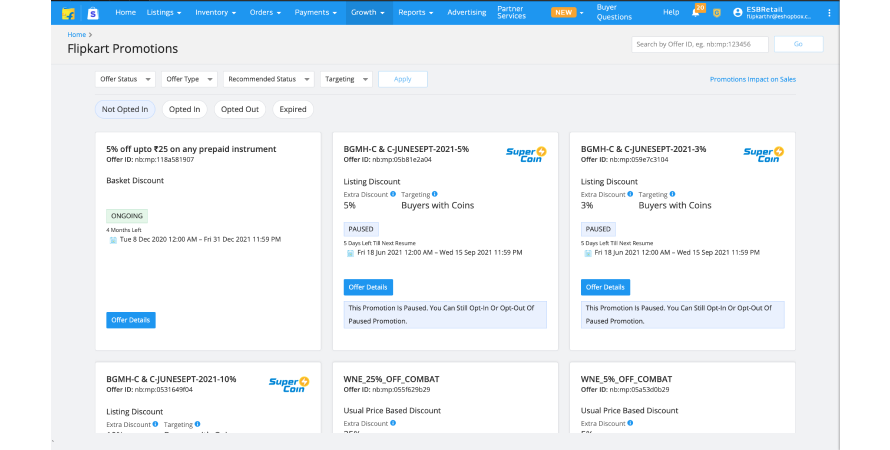Expand the Payments menu

[x=316, y=12]
